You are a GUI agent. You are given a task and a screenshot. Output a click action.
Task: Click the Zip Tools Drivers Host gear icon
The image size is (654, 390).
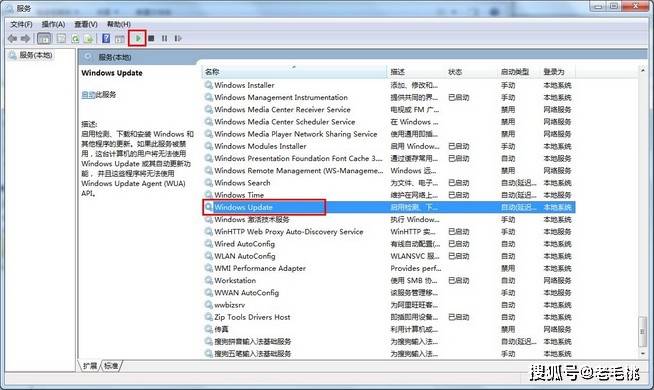209,317
